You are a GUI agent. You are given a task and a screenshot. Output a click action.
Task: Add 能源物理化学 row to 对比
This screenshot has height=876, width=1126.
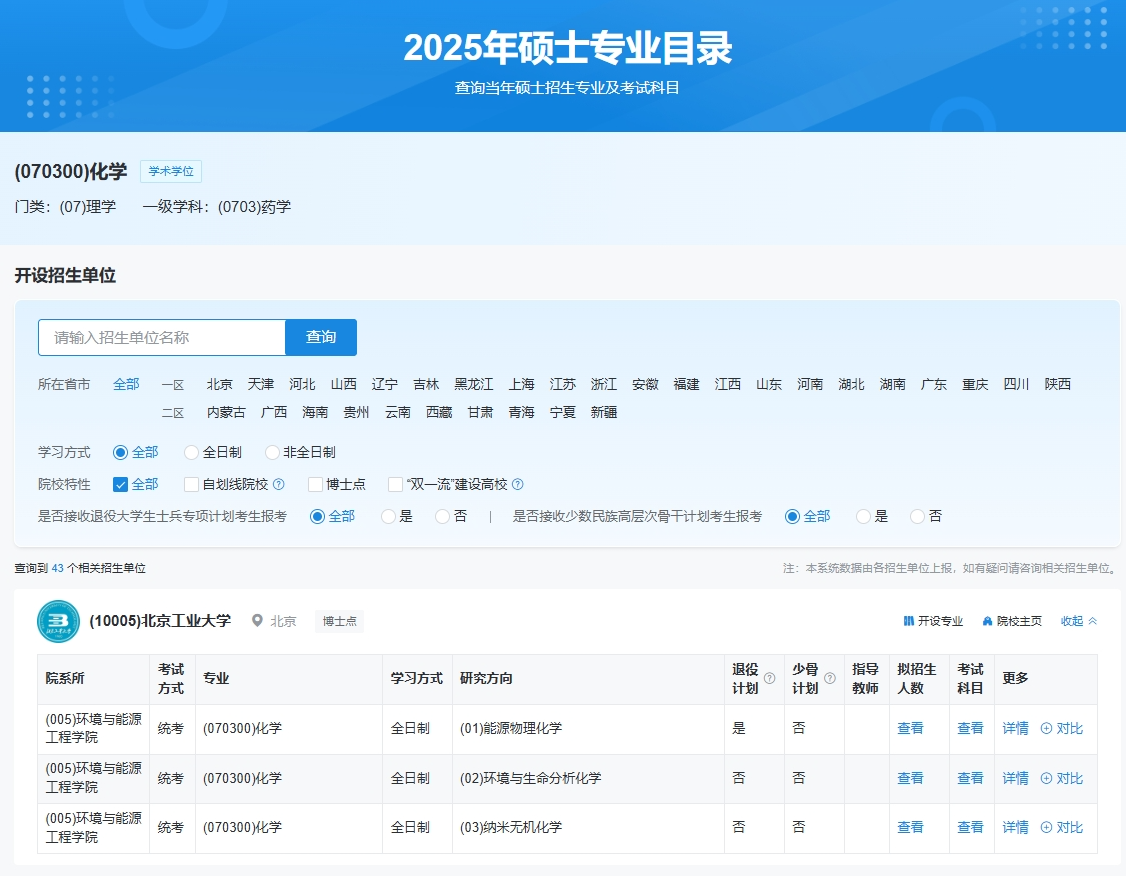tap(1062, 729)
